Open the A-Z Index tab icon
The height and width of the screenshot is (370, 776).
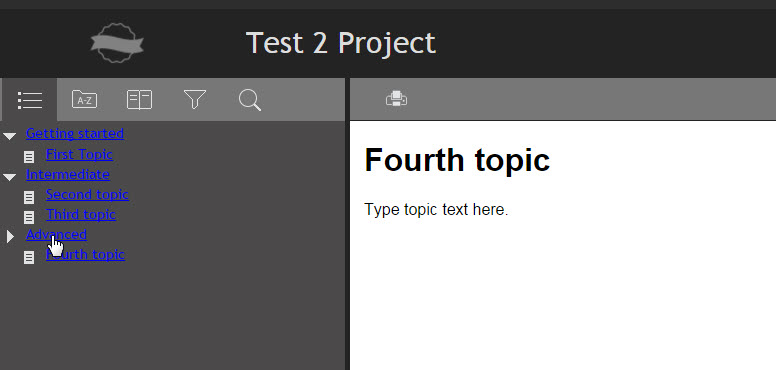coord(85,99)
